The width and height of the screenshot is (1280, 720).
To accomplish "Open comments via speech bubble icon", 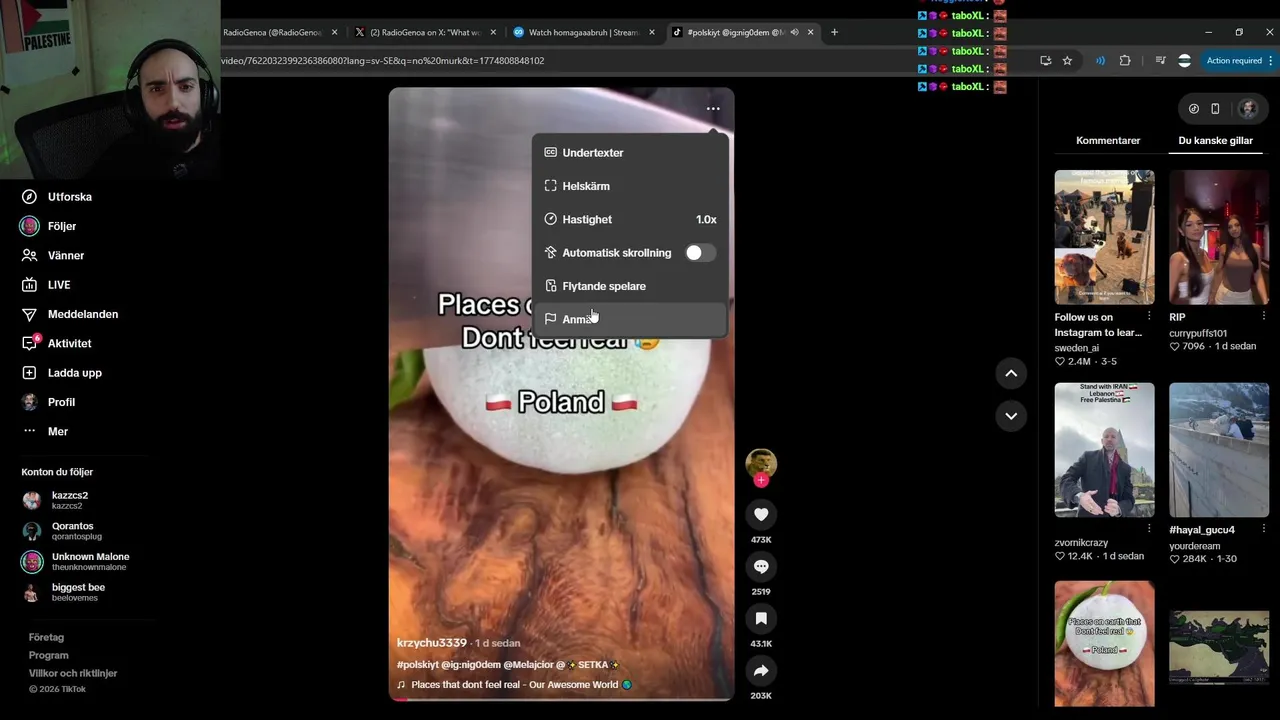I will coord(761,566).
